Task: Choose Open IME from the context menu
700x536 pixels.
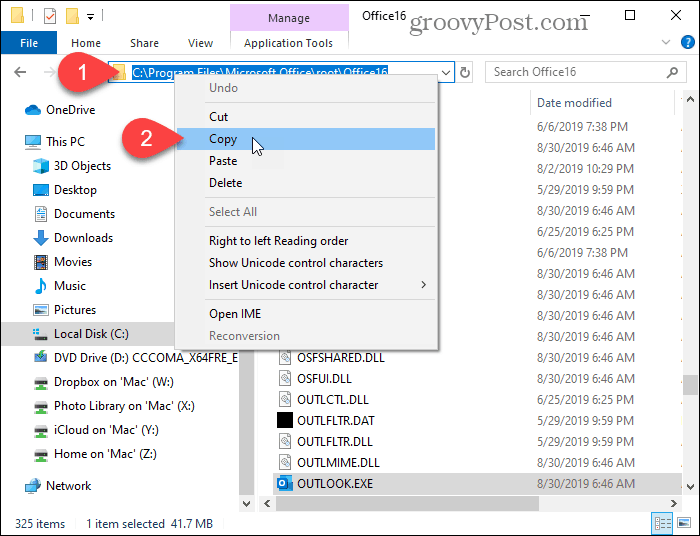Action: click(x=306, y=314)
